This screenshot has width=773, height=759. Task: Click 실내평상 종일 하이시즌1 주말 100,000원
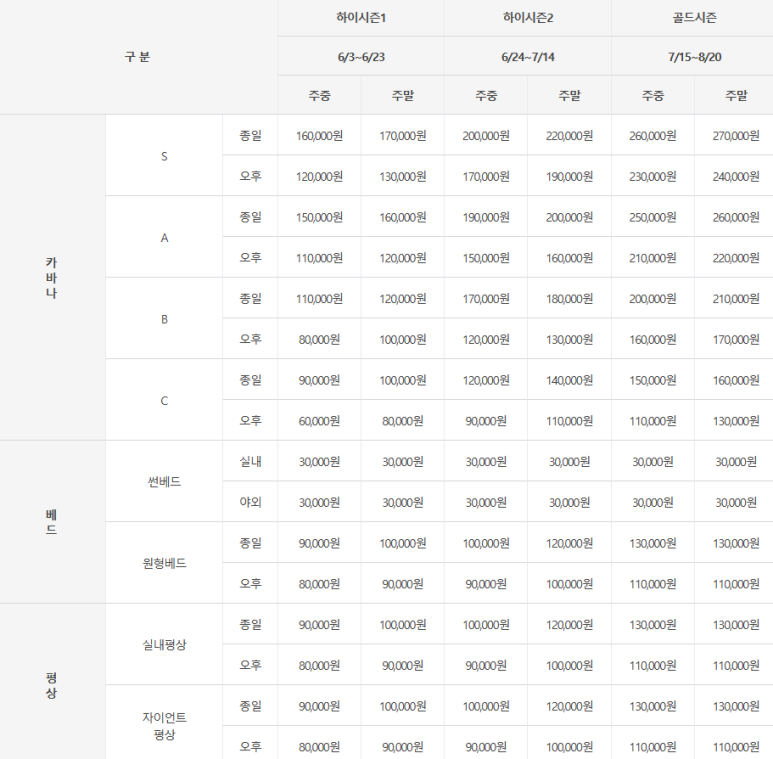click(x=403, y=624)
